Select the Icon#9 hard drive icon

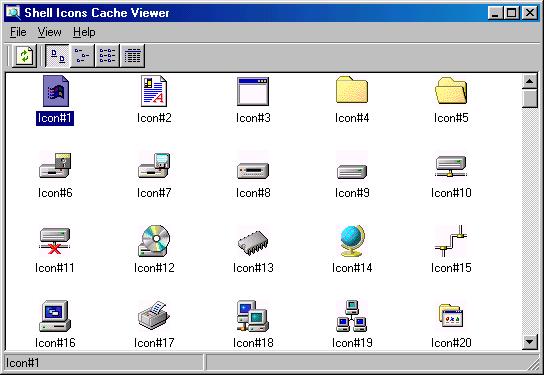352,171
